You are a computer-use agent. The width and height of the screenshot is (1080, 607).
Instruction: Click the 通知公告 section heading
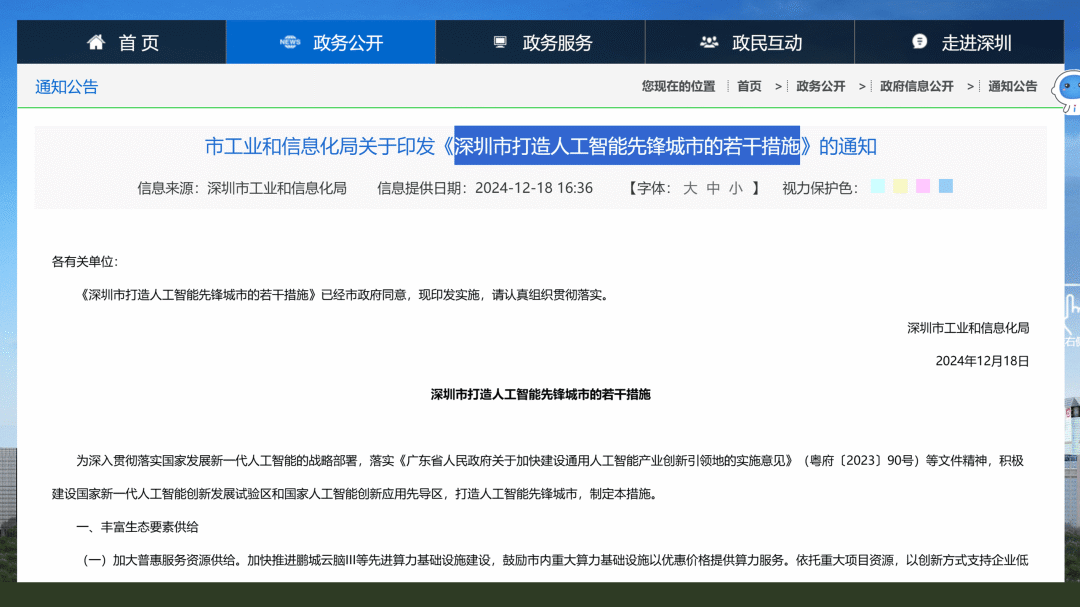67,87
